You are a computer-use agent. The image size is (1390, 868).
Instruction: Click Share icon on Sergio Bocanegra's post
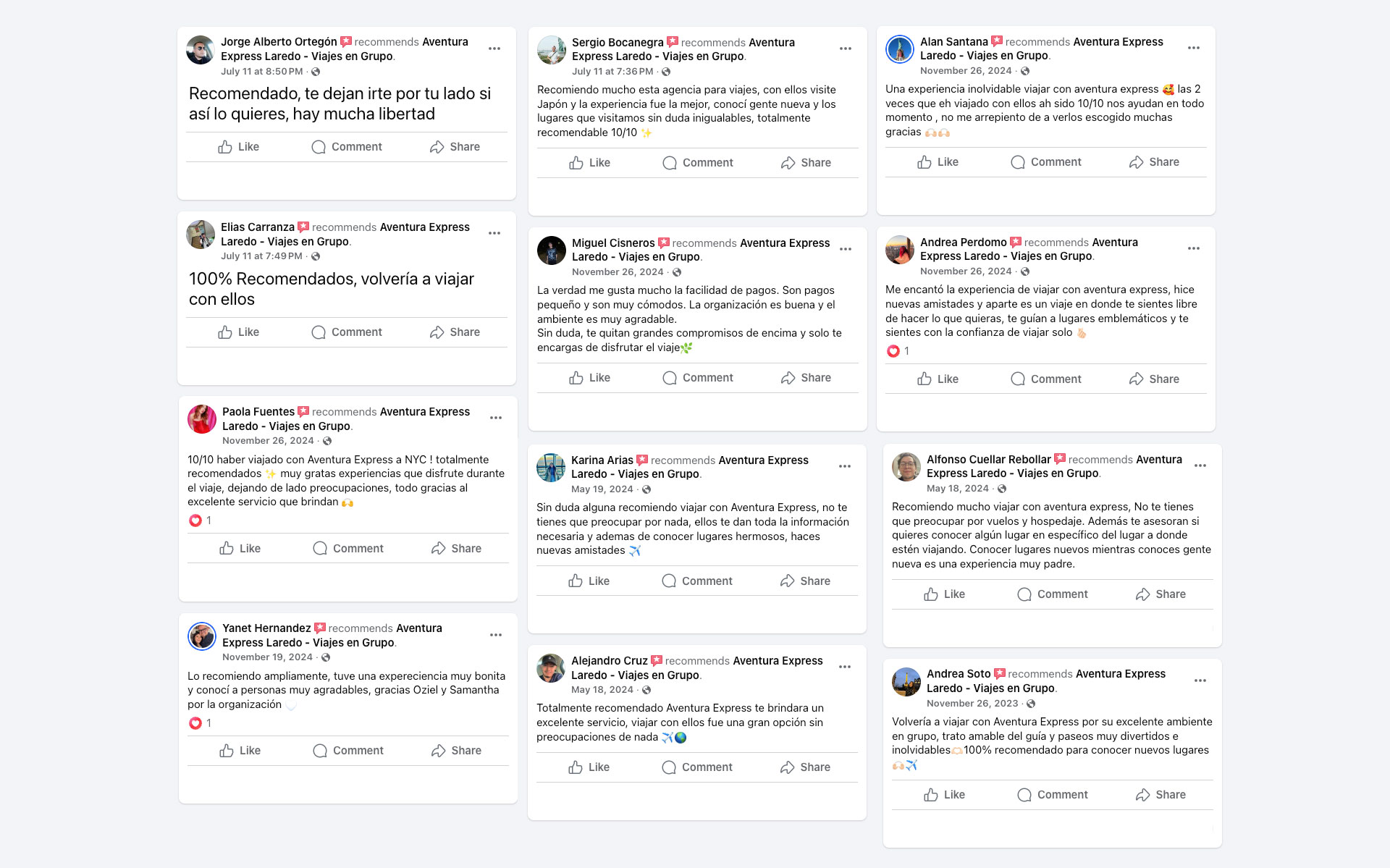click(x=788, y=163)
